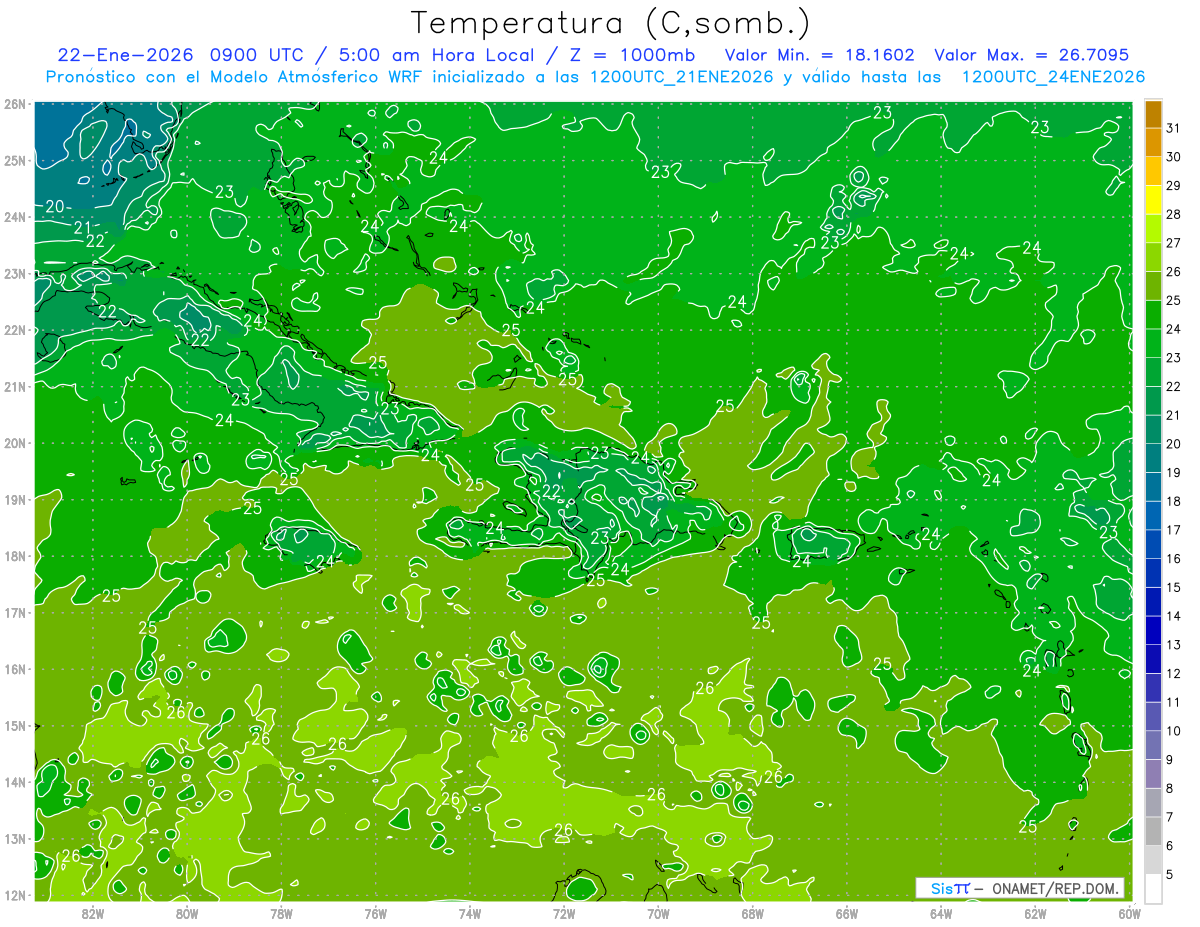Viewport: 1200px width, 927px height.
Task: Select the "Valor Max. = 26.7095" text
Action: 1031,55
